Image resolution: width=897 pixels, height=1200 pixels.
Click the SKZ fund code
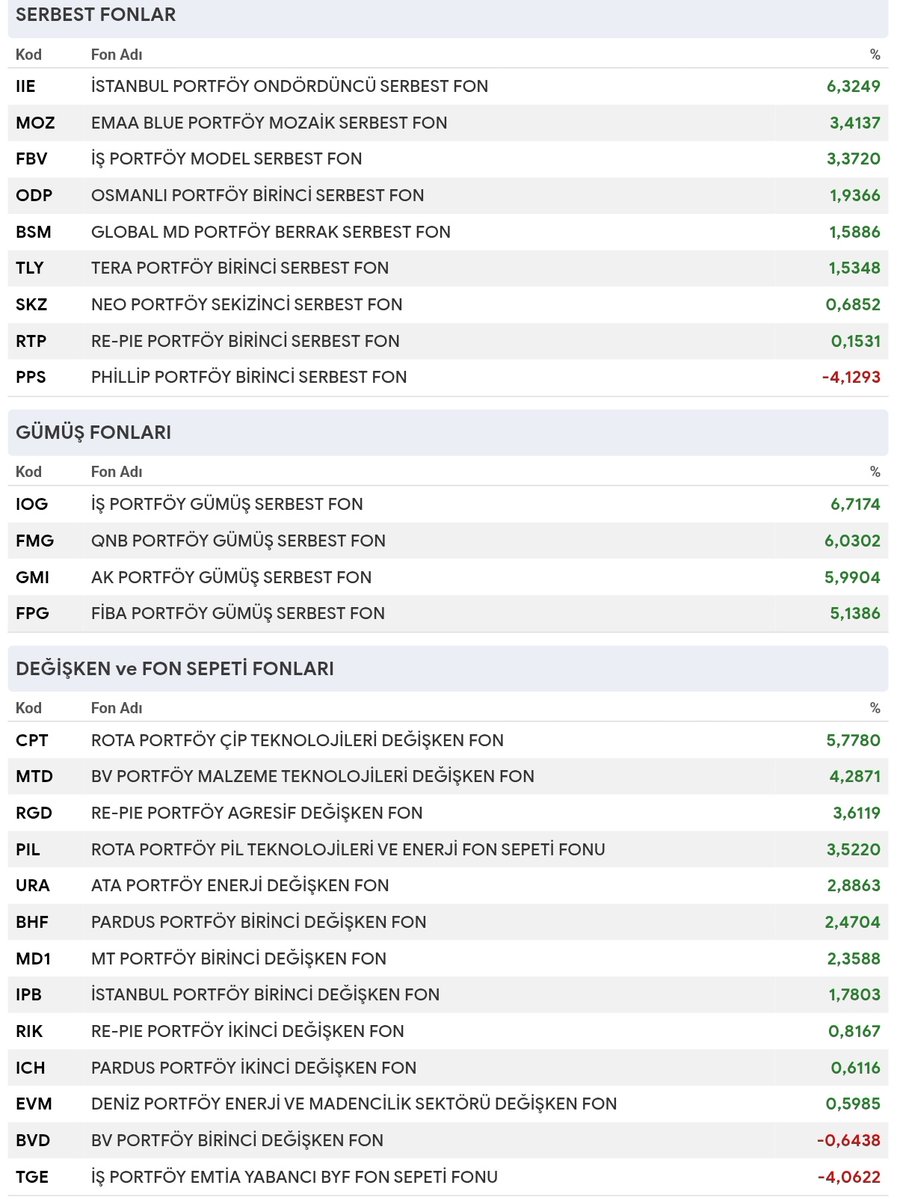[31, 304]
